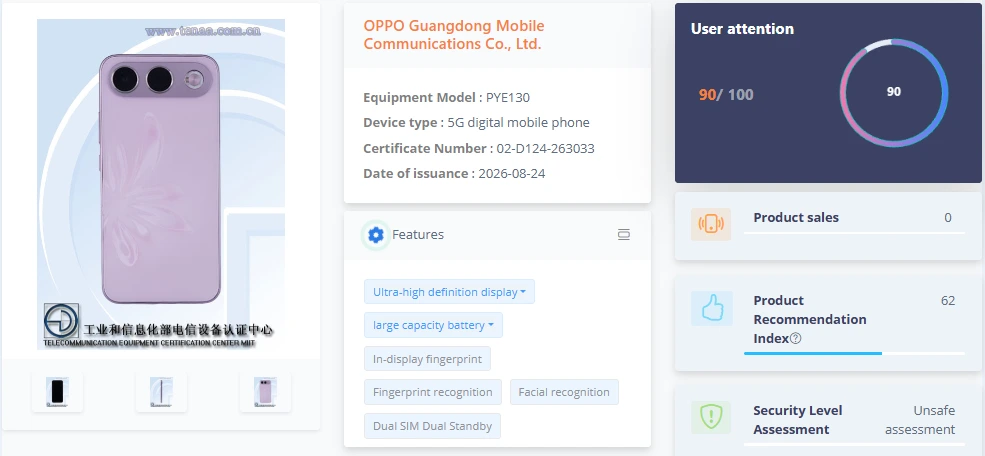The width and height of the screenshot is (985, 456).
Task: Click the Product sales progress bar
Action: [x=854, y=233]
